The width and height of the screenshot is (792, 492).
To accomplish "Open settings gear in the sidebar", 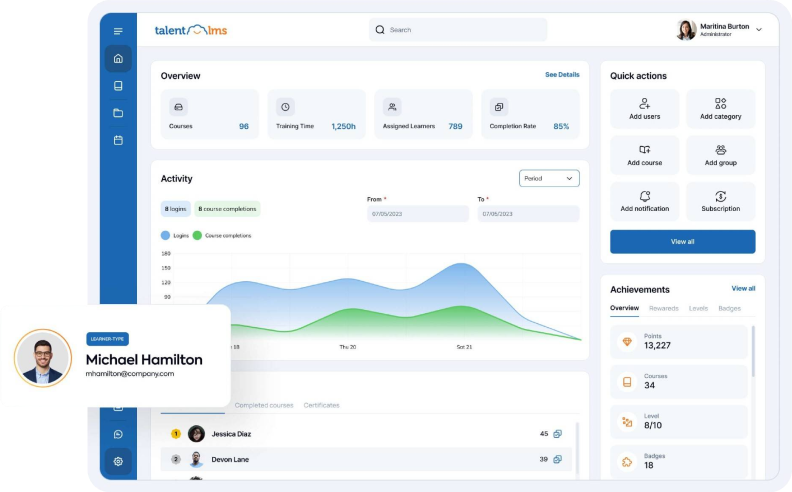I will 118,461.
